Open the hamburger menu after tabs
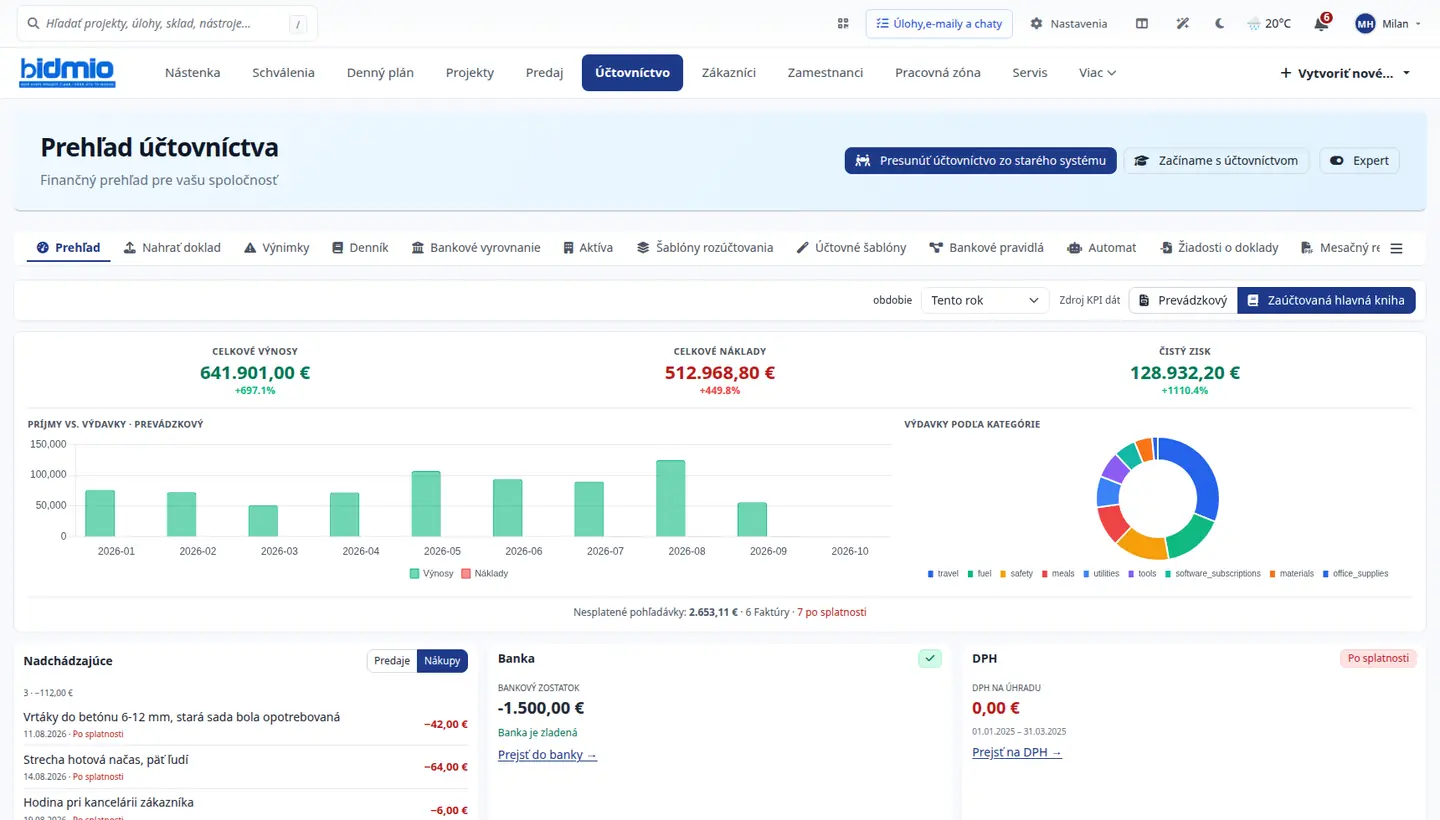The image size is (1440, 820). click(1397, 248)
